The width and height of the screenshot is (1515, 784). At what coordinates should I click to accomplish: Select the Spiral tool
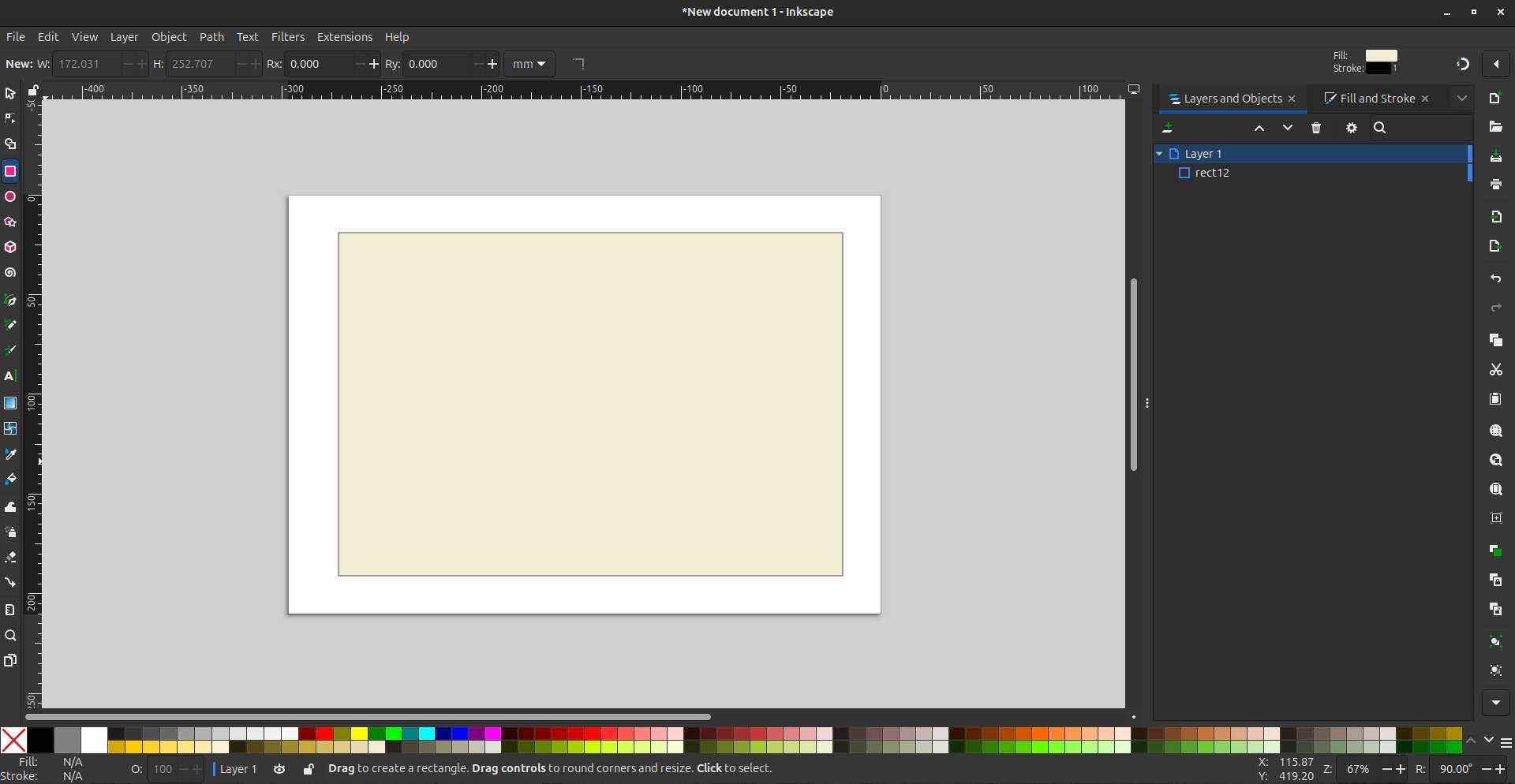click(x=10, y=274)
